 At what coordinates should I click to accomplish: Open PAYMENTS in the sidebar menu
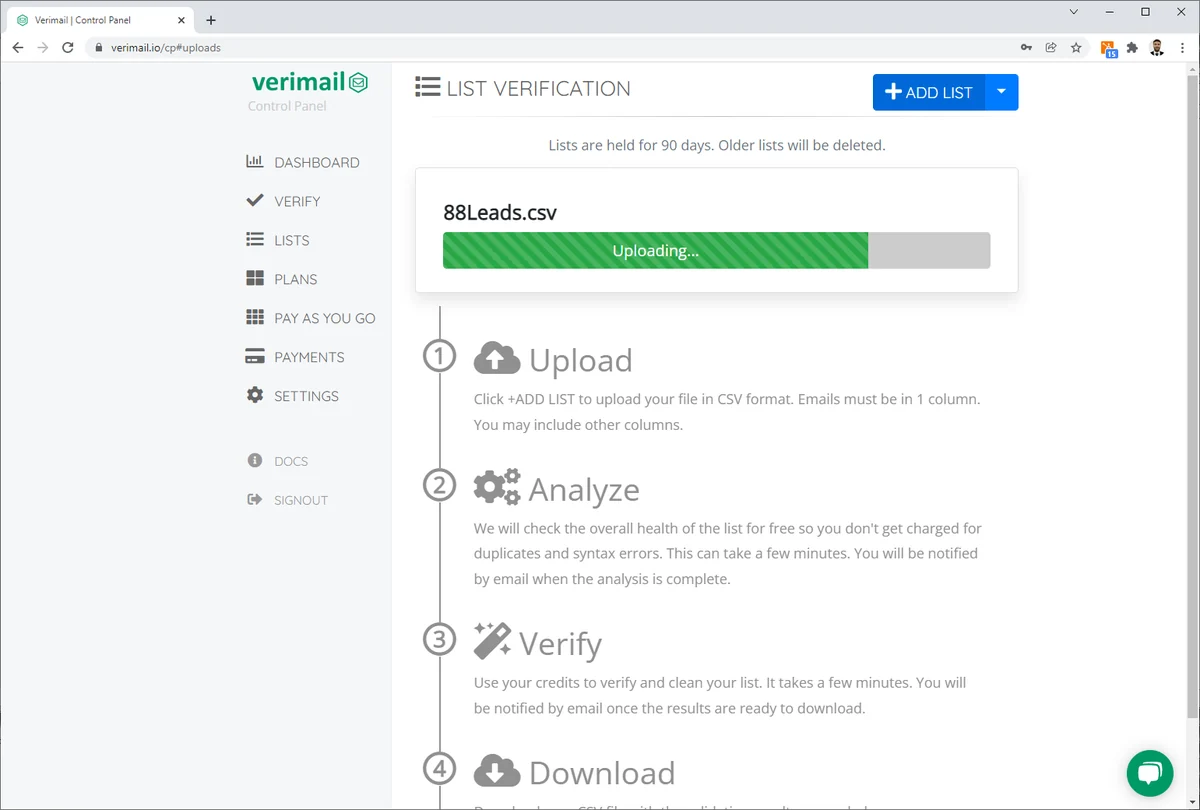pyautogui.click(x=309, y=357)
